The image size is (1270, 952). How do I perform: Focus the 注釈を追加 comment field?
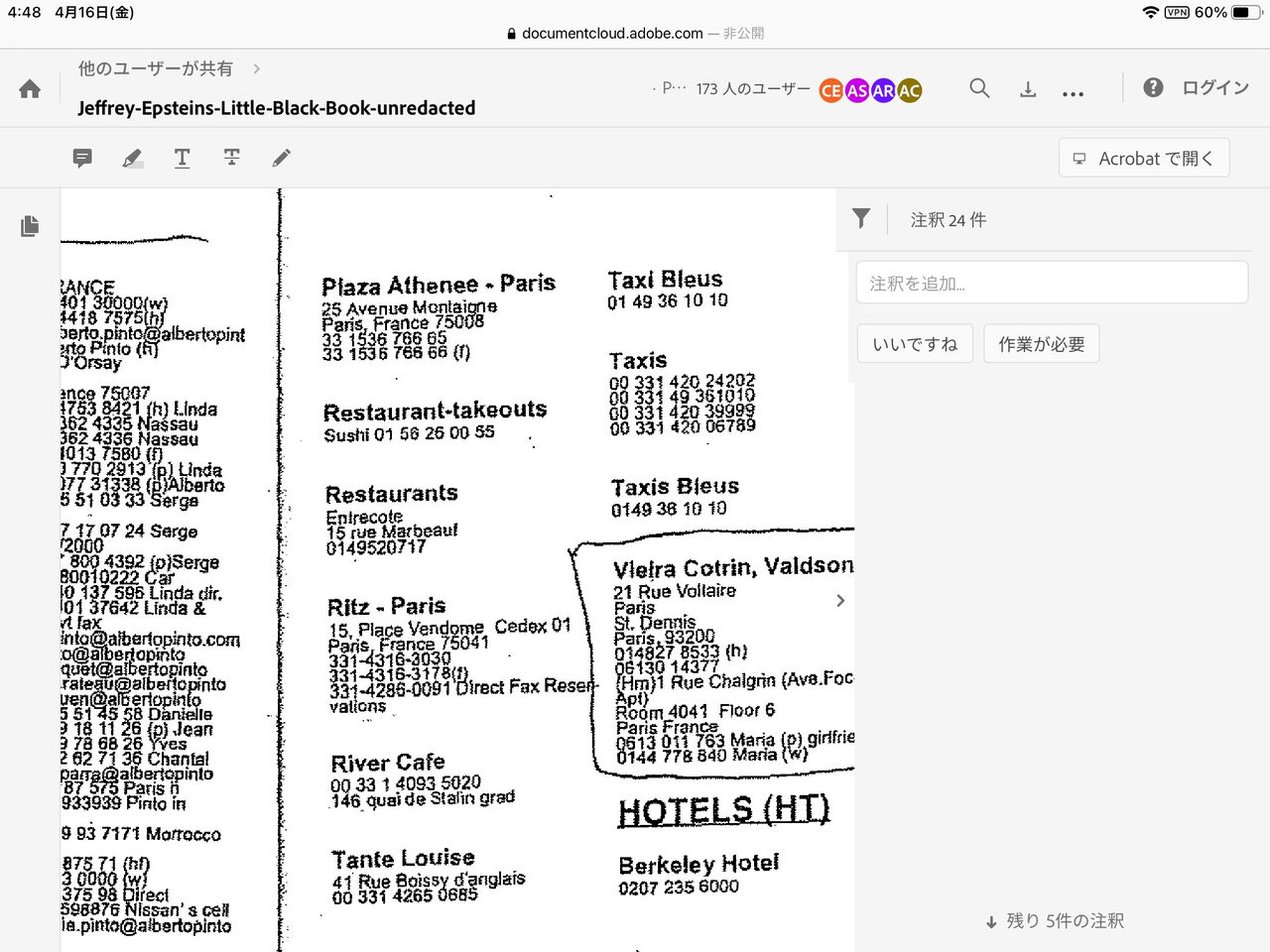pyautogui.click(x=1052, y=284)
